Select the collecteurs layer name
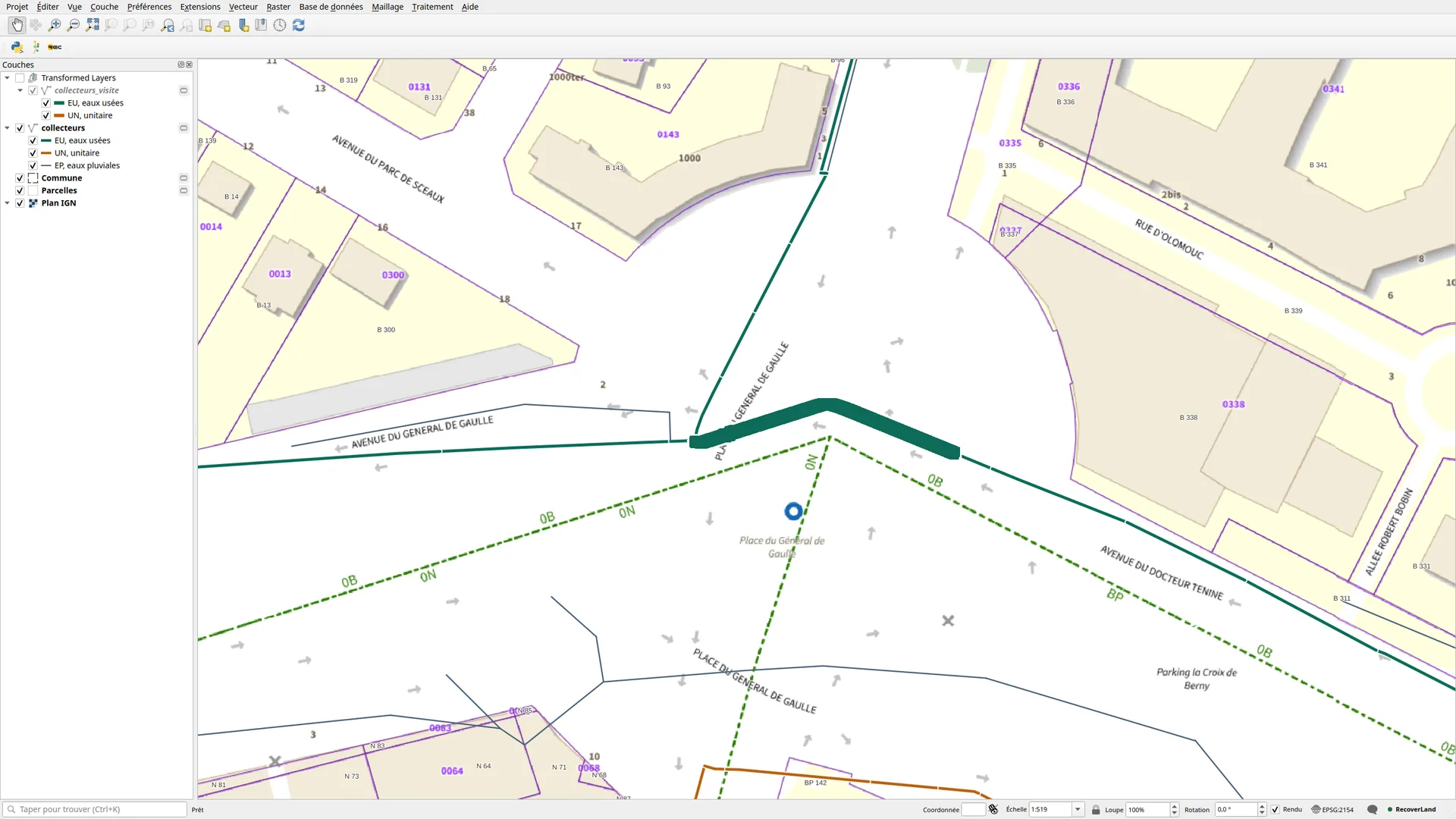 (x=63, y=128)
